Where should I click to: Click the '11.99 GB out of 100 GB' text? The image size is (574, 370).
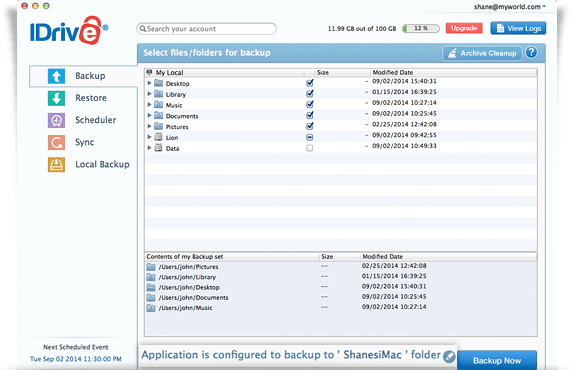[x=362, y=29]
